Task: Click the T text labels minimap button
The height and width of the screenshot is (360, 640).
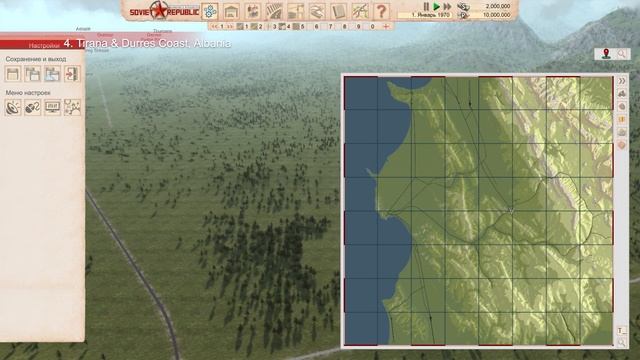Action: (x=621, y=331)
